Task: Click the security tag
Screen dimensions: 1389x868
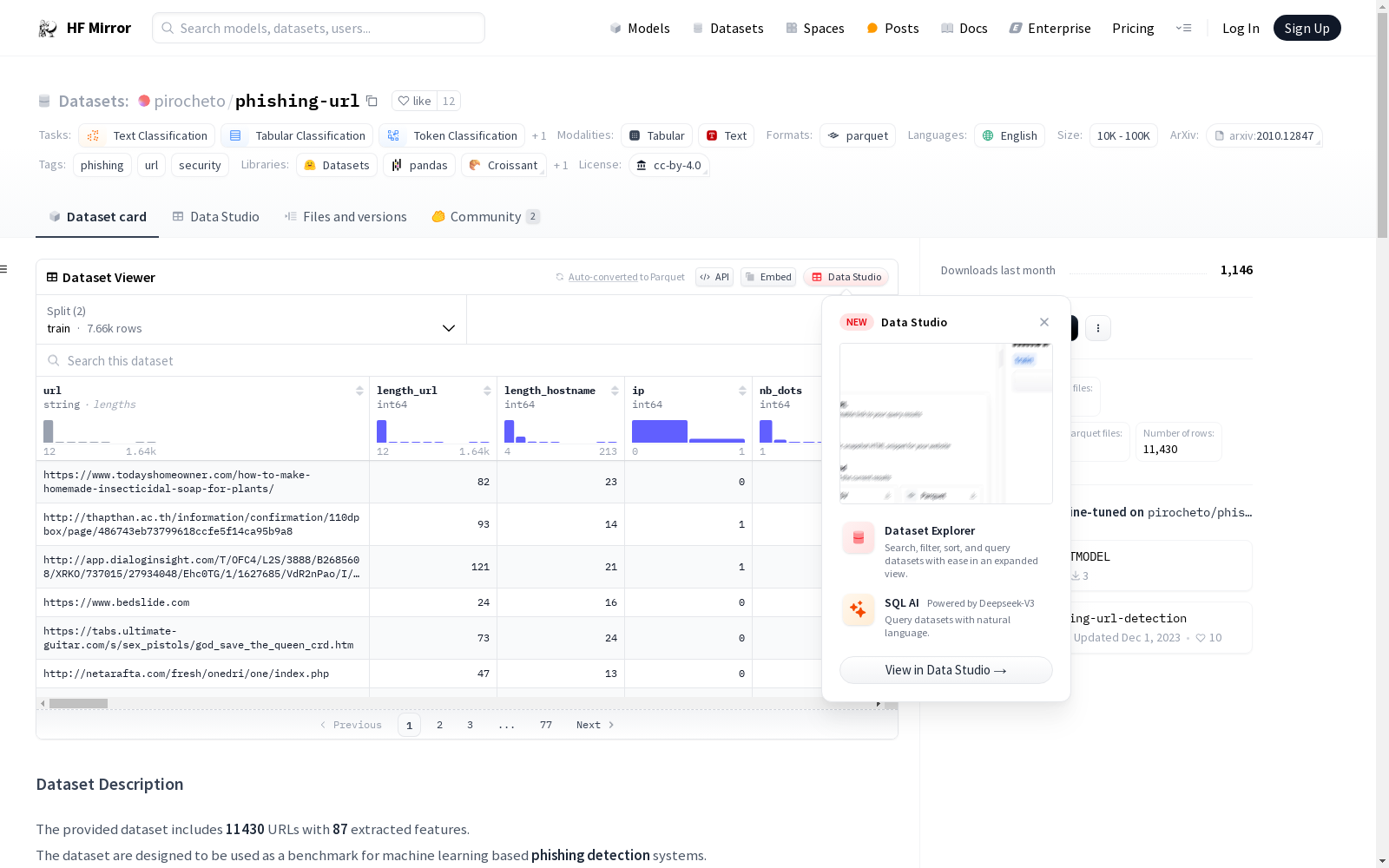Action: [200, 165]
